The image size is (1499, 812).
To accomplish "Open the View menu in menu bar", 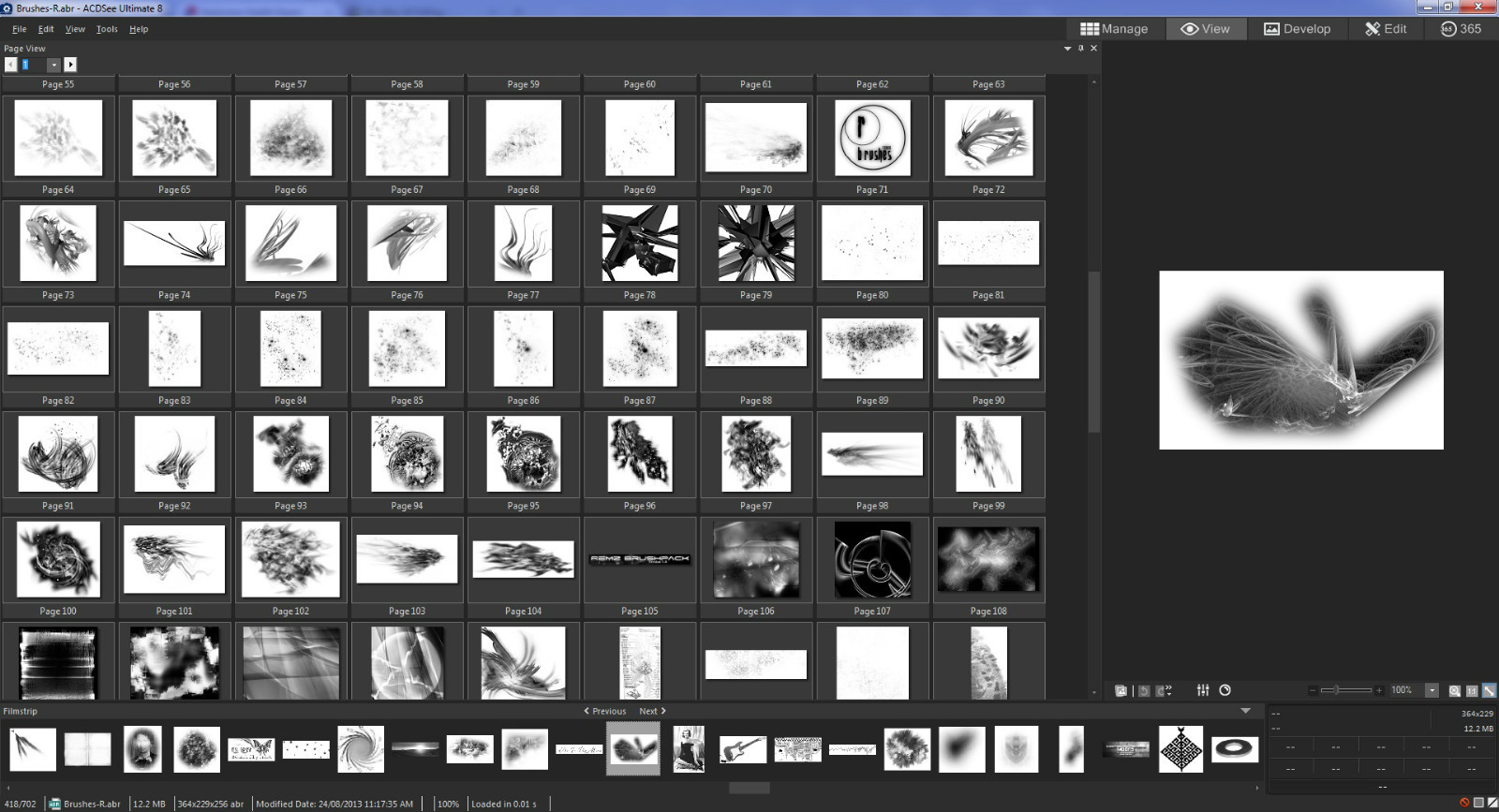I will pos(75,29).
